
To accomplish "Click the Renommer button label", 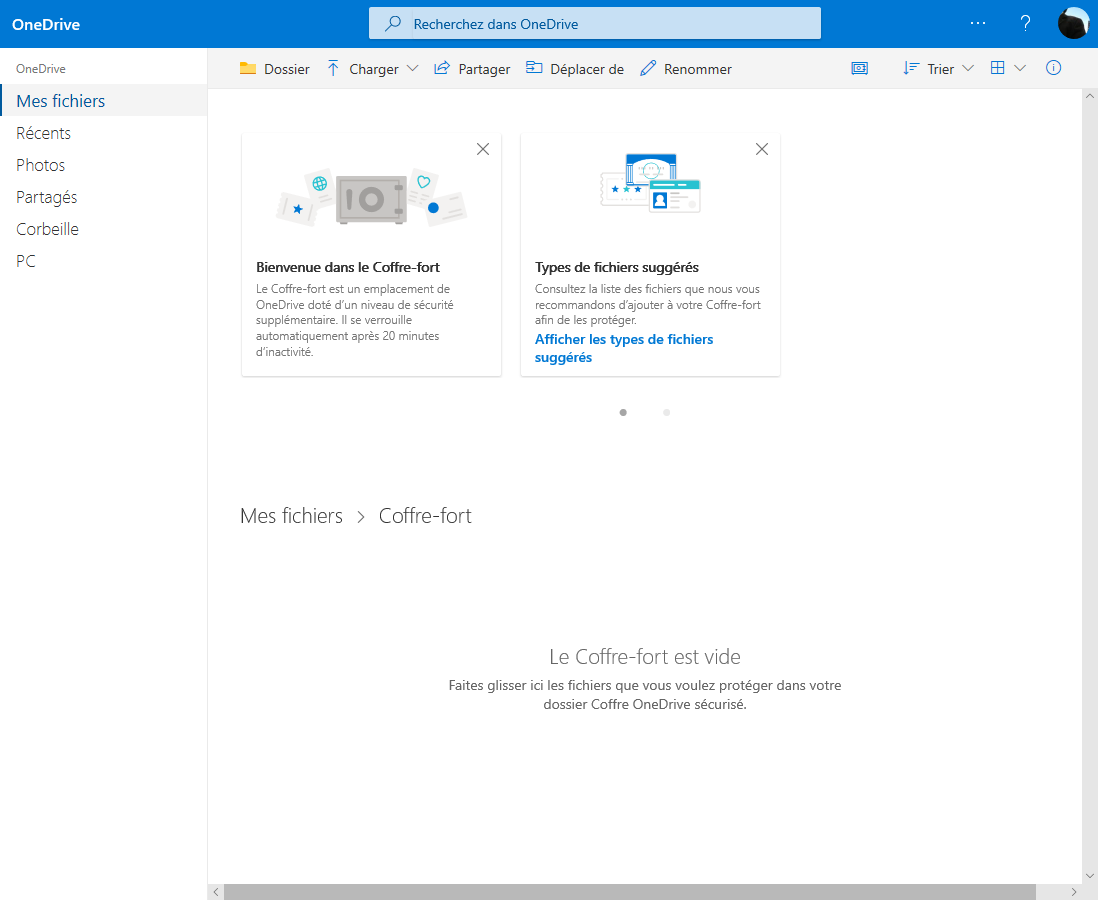I will (697, 69).
